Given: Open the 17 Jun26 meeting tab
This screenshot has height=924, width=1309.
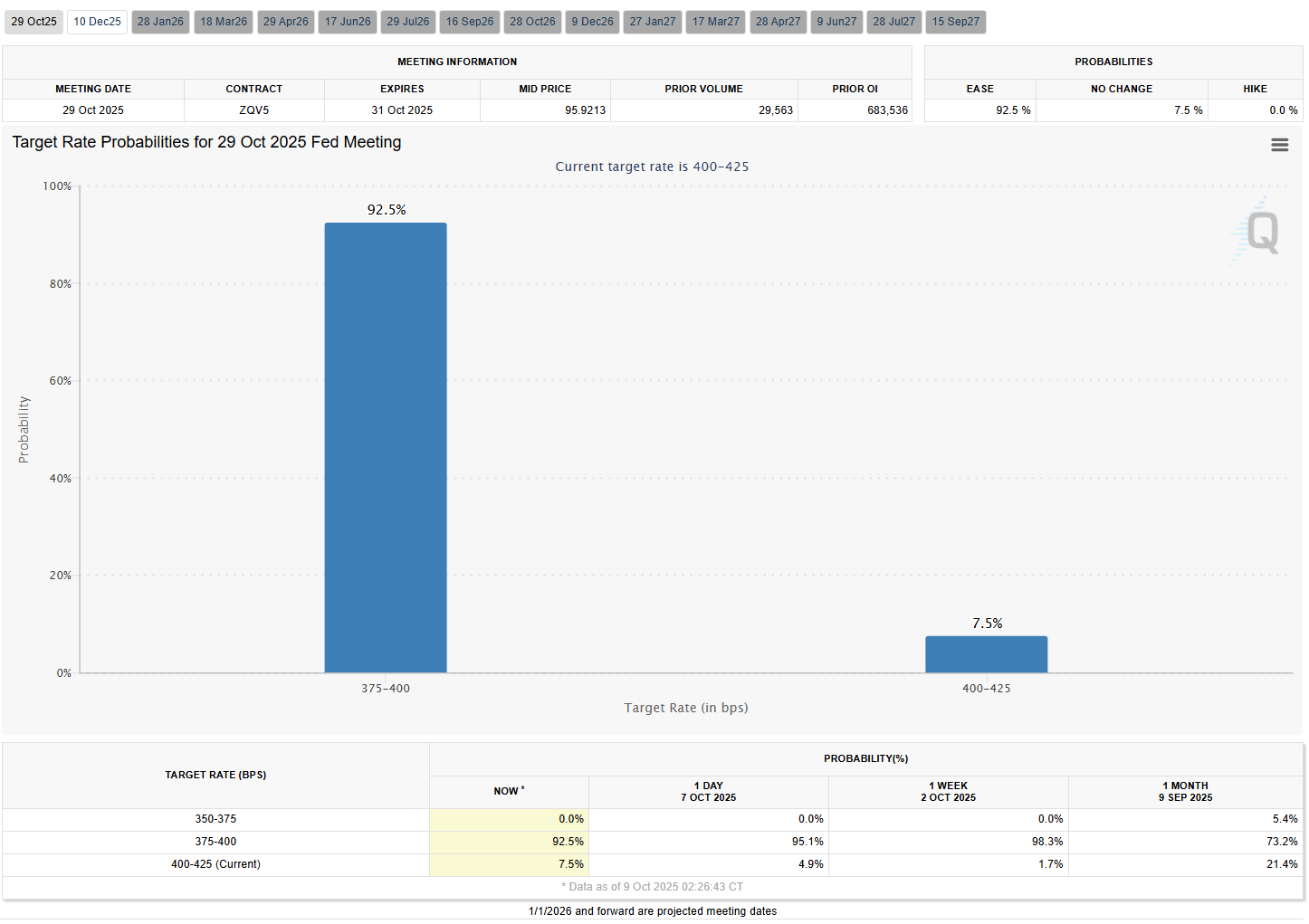Looking at the screenshot, I should (x=348, y=22).
